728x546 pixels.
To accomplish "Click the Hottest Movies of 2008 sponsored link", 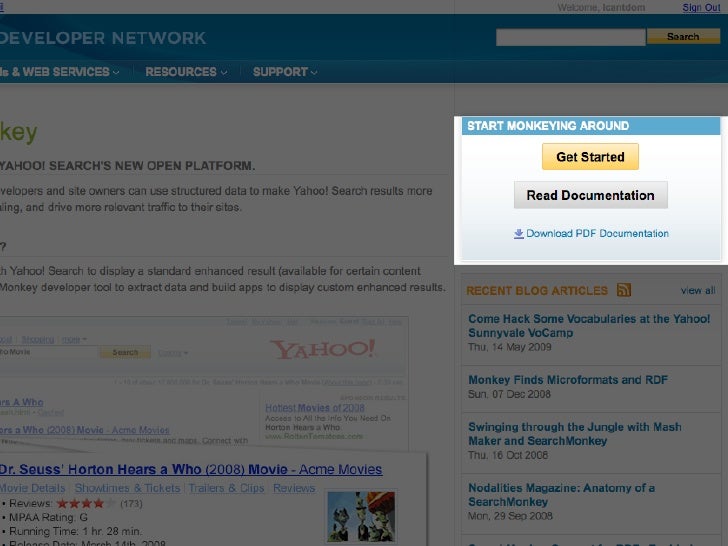I will click(315, 408).
